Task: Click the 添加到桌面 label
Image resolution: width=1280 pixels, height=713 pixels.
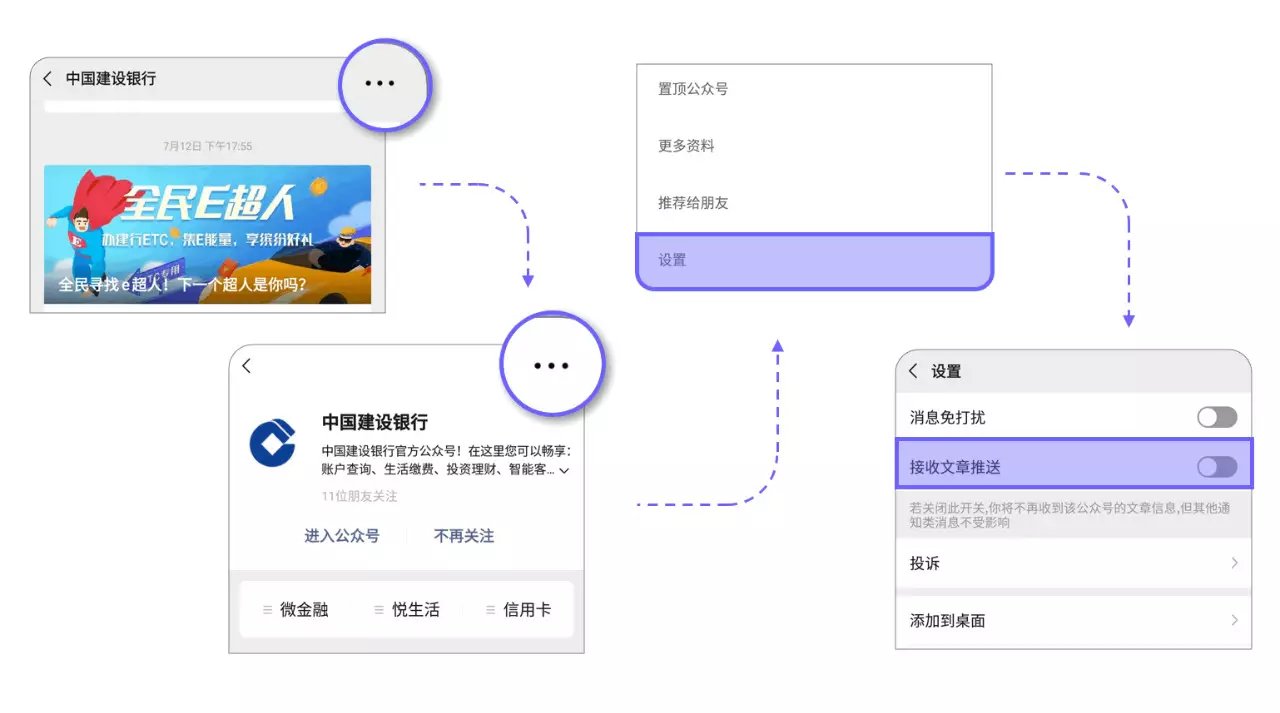Action: pyautogui.click(x=947, y=620)
